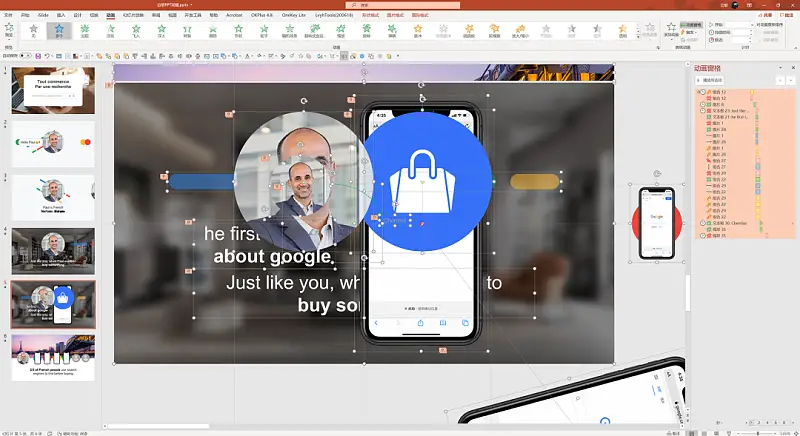Close the Animation Pane with its X button
The height and width of the screenshot is (436, 800).
(793, 68)
